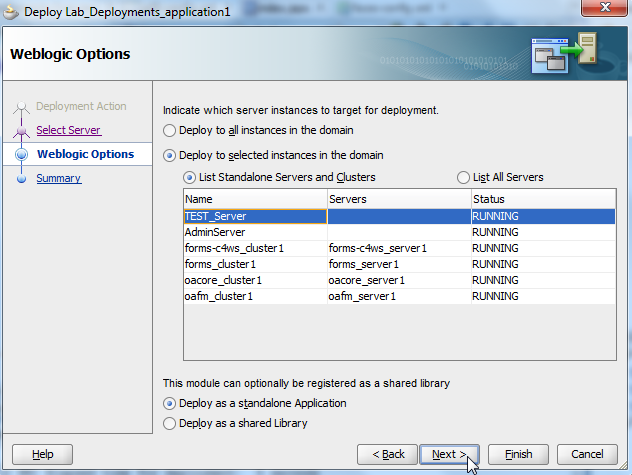Go to the Summary wizard step
Image resolution: width=632 pixels, height=475 pixels.
(58, 178)
